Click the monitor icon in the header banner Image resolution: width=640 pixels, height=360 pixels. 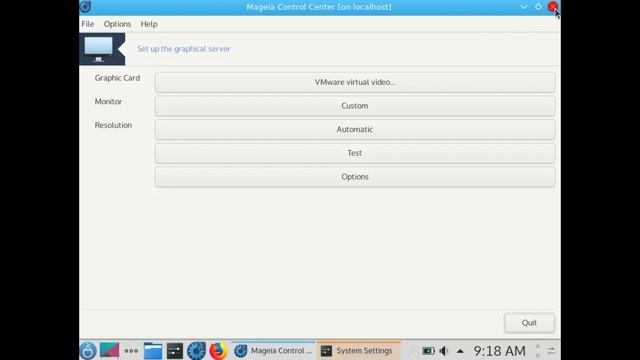(x=98, y=49)
